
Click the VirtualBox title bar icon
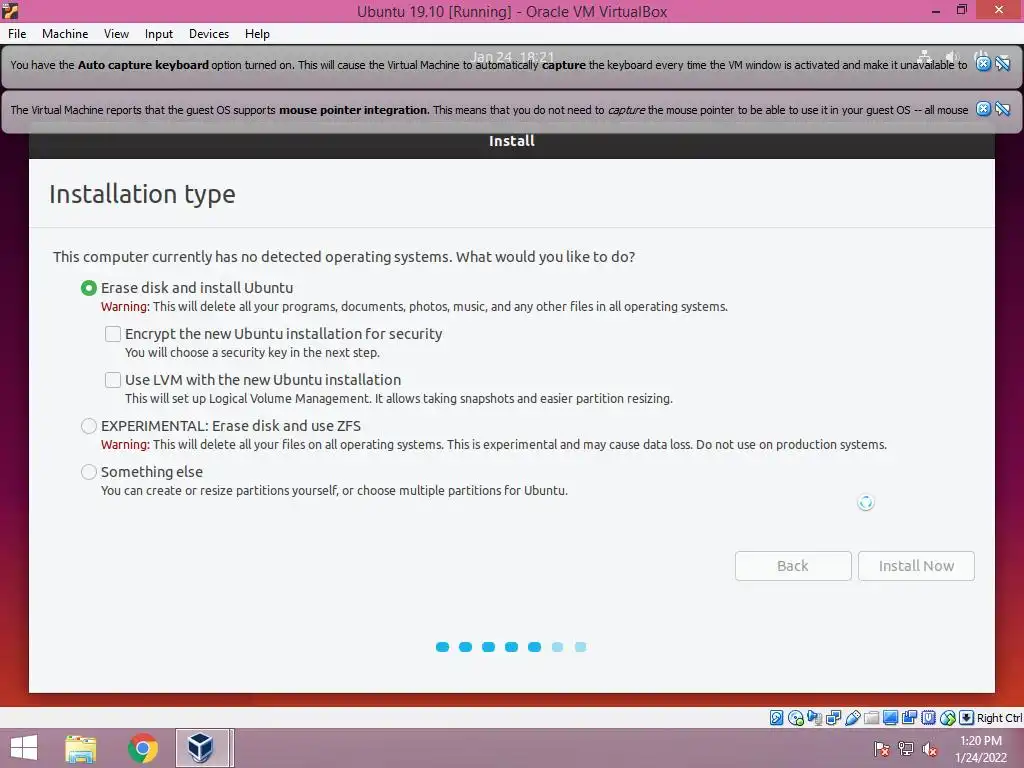[10, 10]
